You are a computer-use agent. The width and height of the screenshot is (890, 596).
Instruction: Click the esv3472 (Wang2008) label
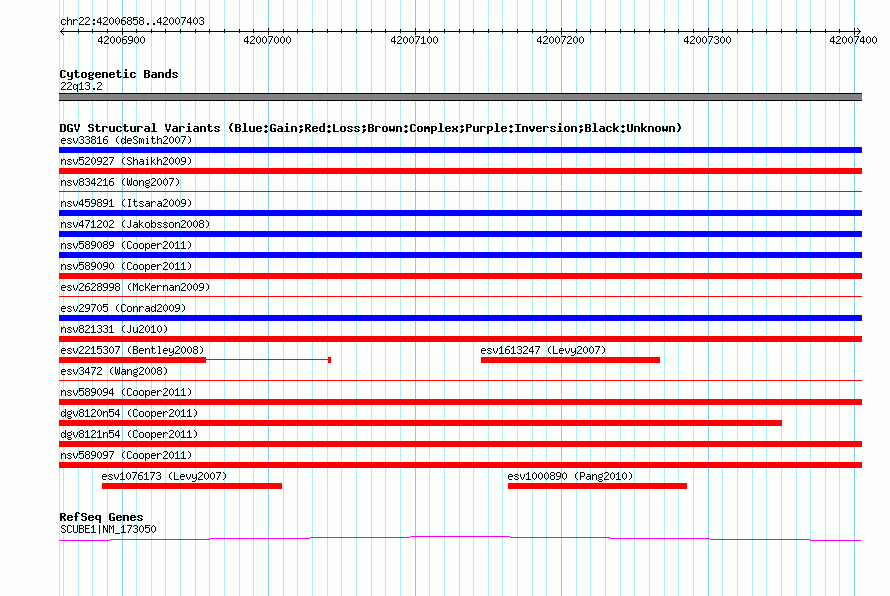coord(114,371)
